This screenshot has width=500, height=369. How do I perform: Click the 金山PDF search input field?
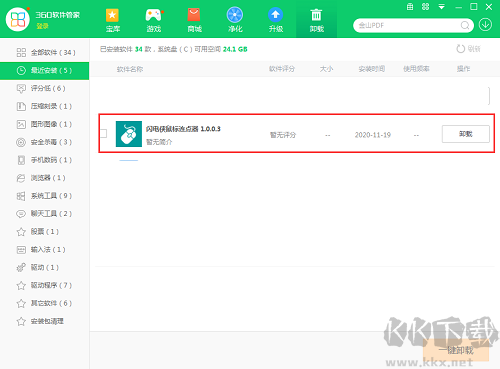(x=408, y=25)
